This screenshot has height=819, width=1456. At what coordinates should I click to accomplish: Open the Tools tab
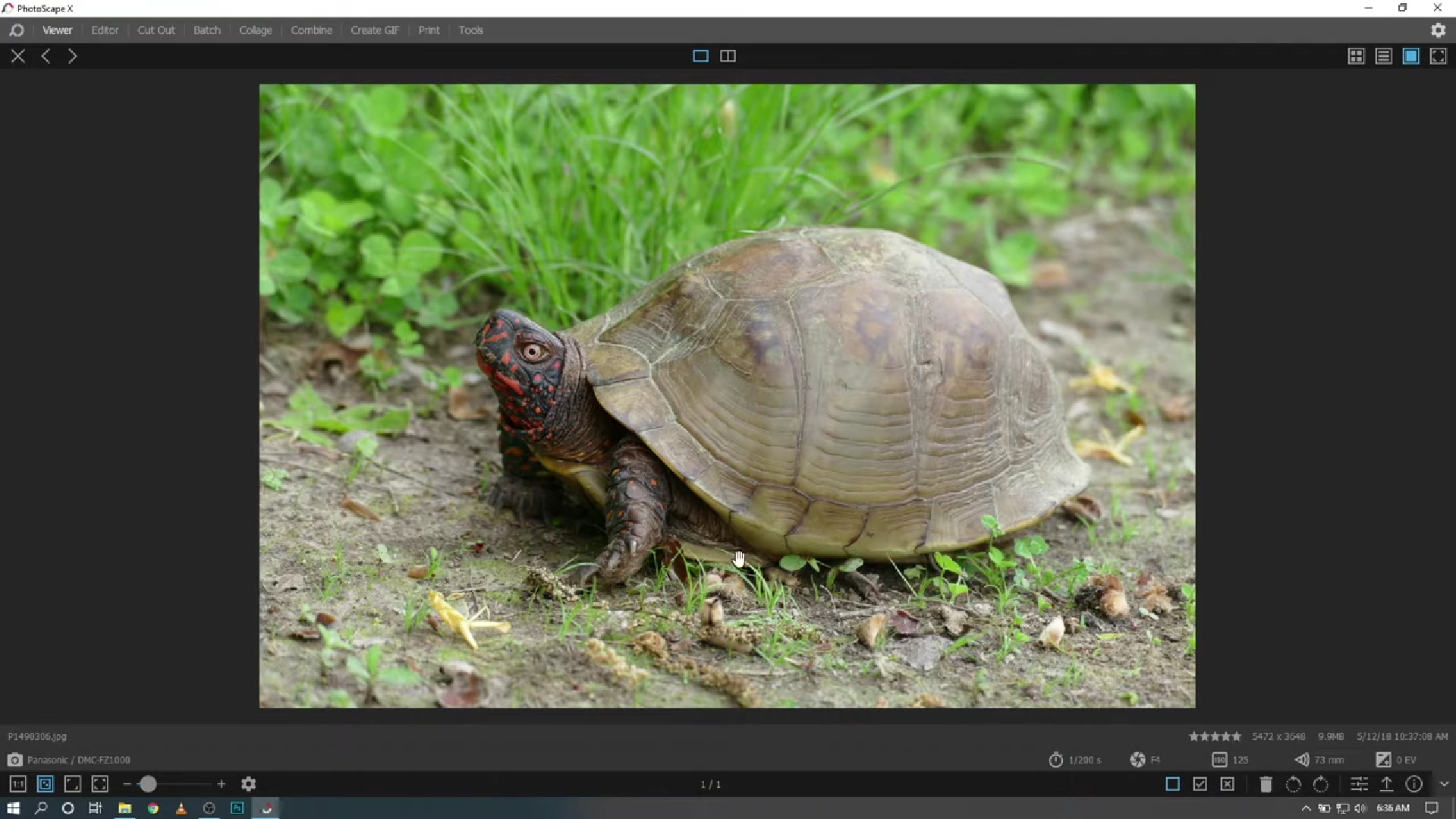pos(470,30)
